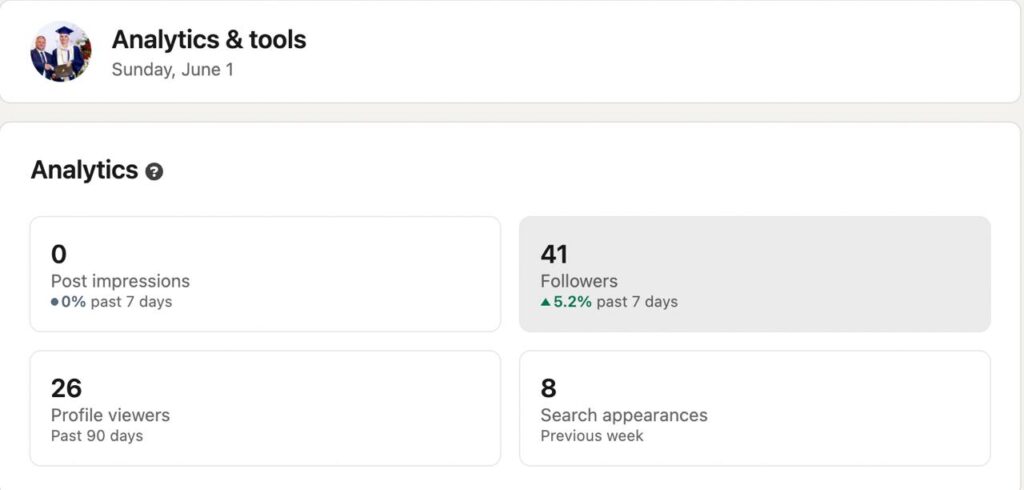1024x490 pixels.
Task: Open the Post impressions card
Action: click(265, 274)
